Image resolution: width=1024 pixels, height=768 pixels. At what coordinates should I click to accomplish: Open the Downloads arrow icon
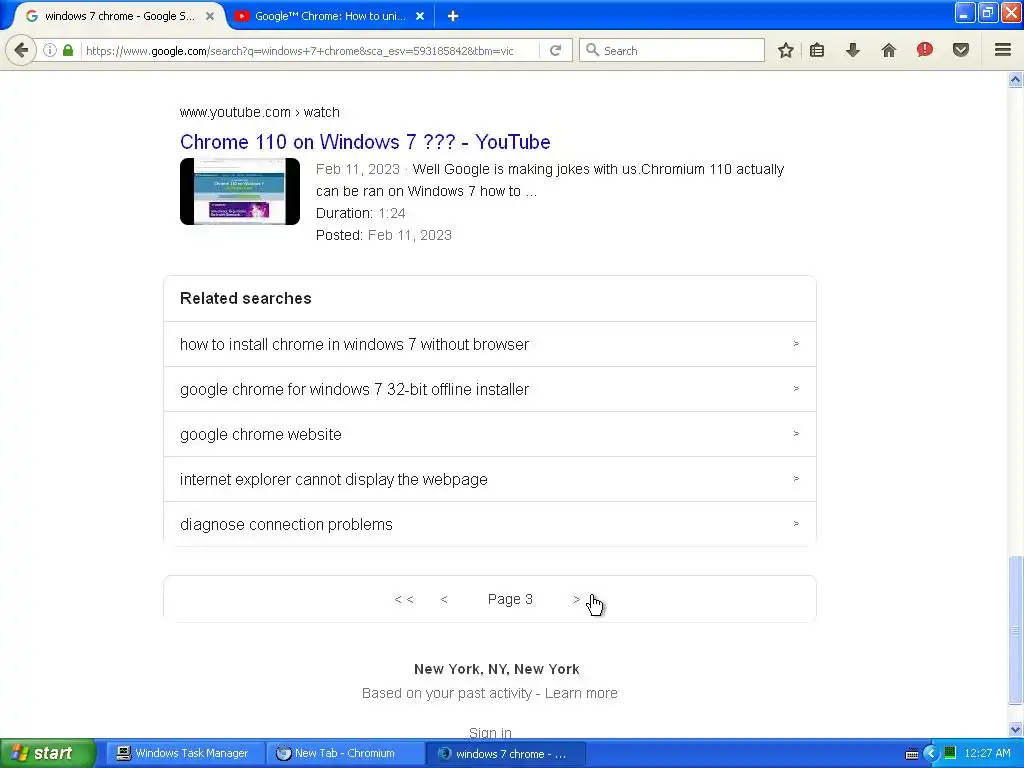[853, 50]
